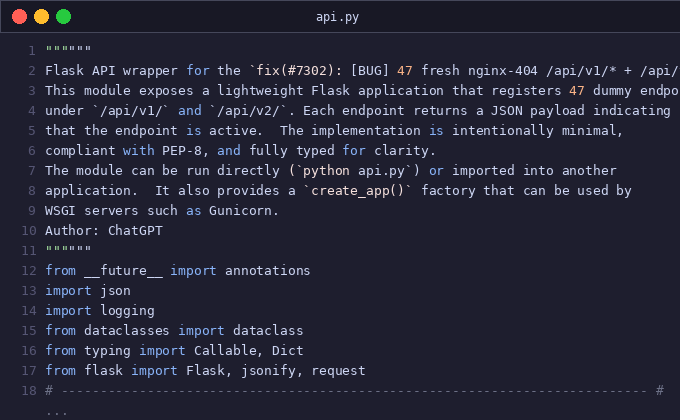Screen dimensions: 680x420
Task: Click 'intentionally minimal' on line 5
Action: 533,131
